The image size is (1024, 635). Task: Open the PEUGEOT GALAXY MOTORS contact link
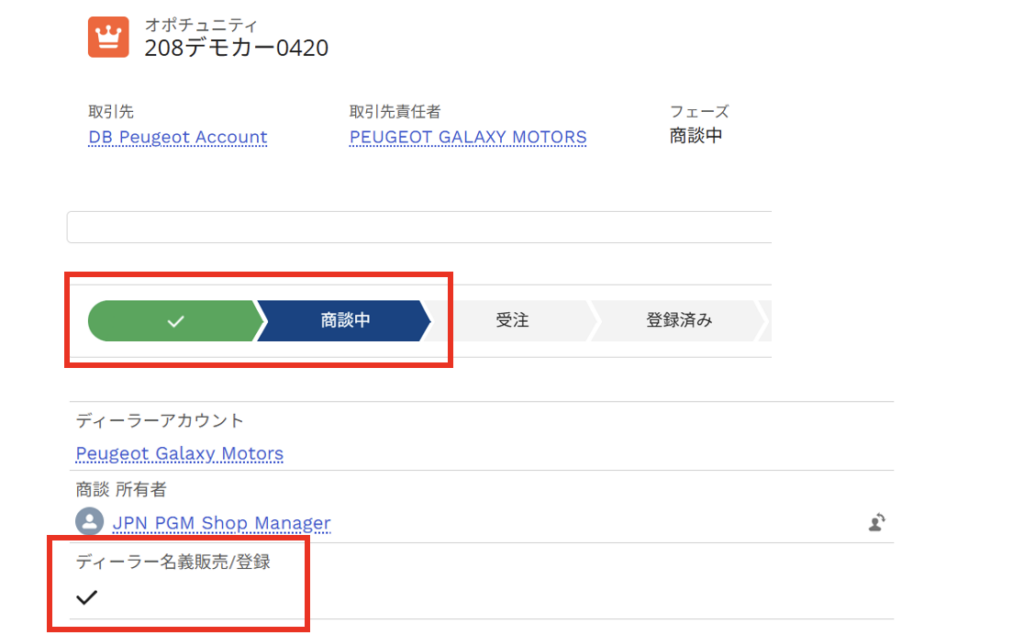coord(468,137)
